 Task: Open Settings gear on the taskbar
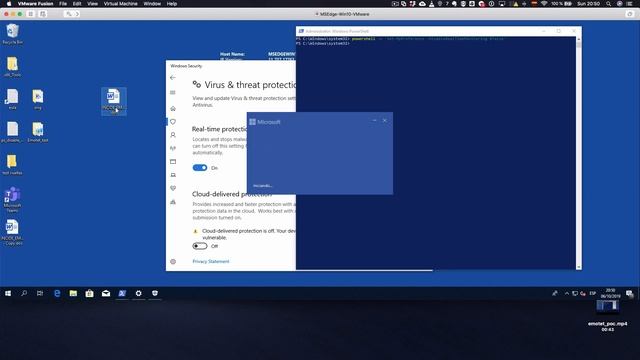[x=138, y=293]
